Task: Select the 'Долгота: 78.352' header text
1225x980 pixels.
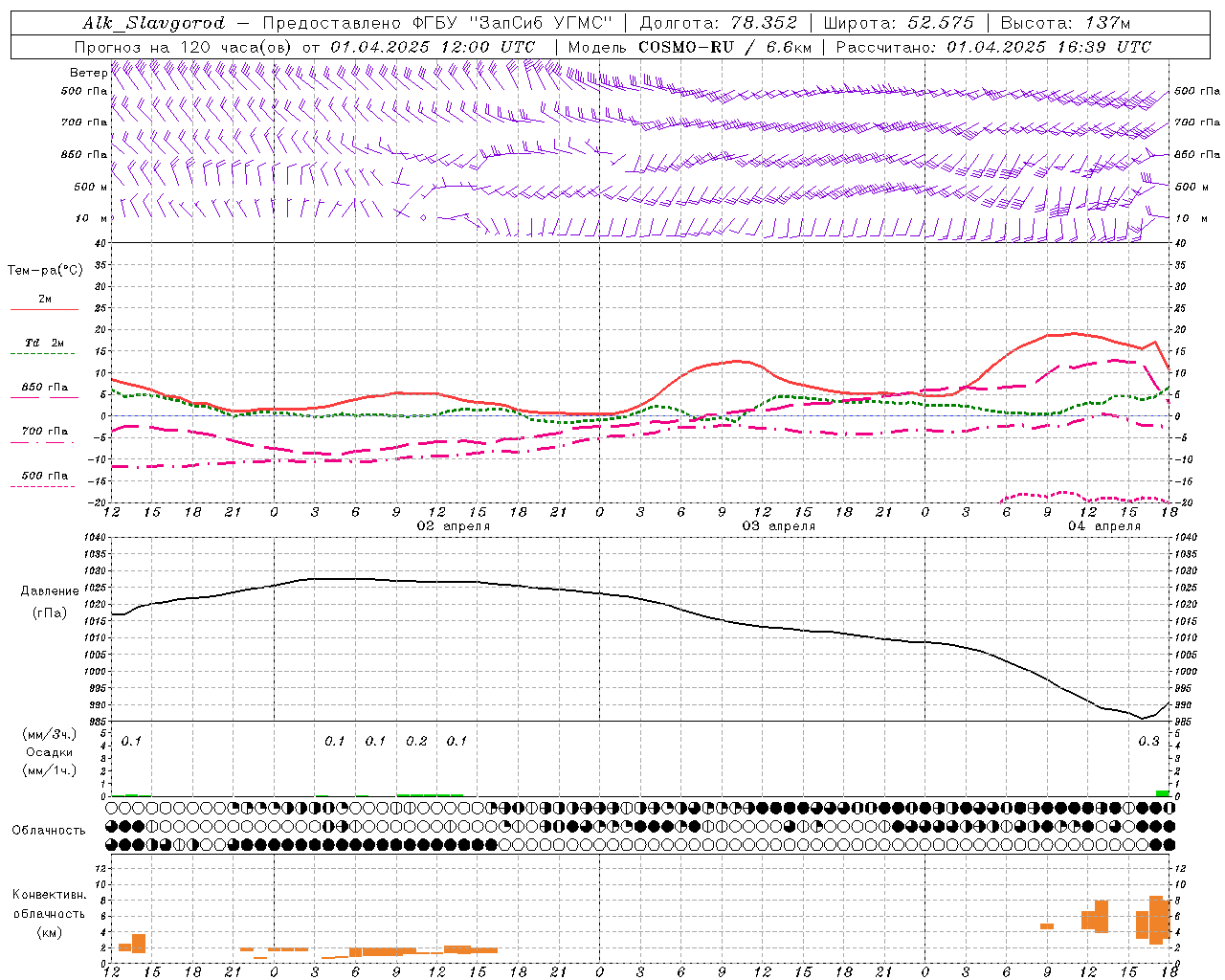Action: [718, 23]
